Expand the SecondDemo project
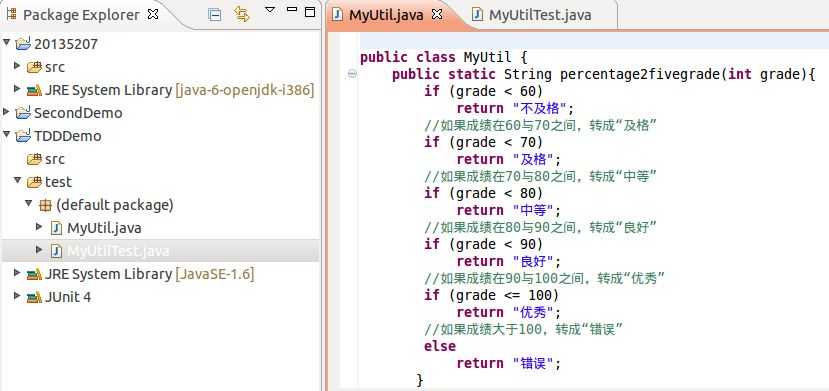Image resolution: width=829 pixels, height=391 pixels. click(6, 111)
